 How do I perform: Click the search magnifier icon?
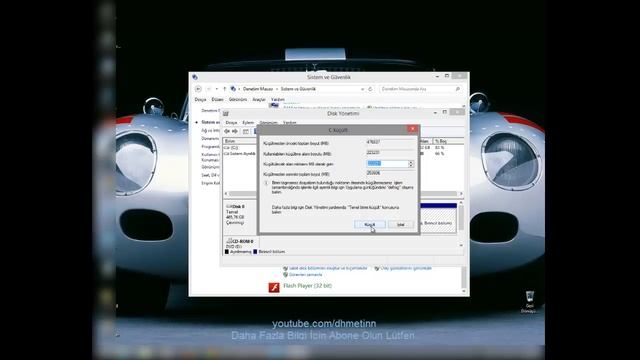[x=458, y=89]
